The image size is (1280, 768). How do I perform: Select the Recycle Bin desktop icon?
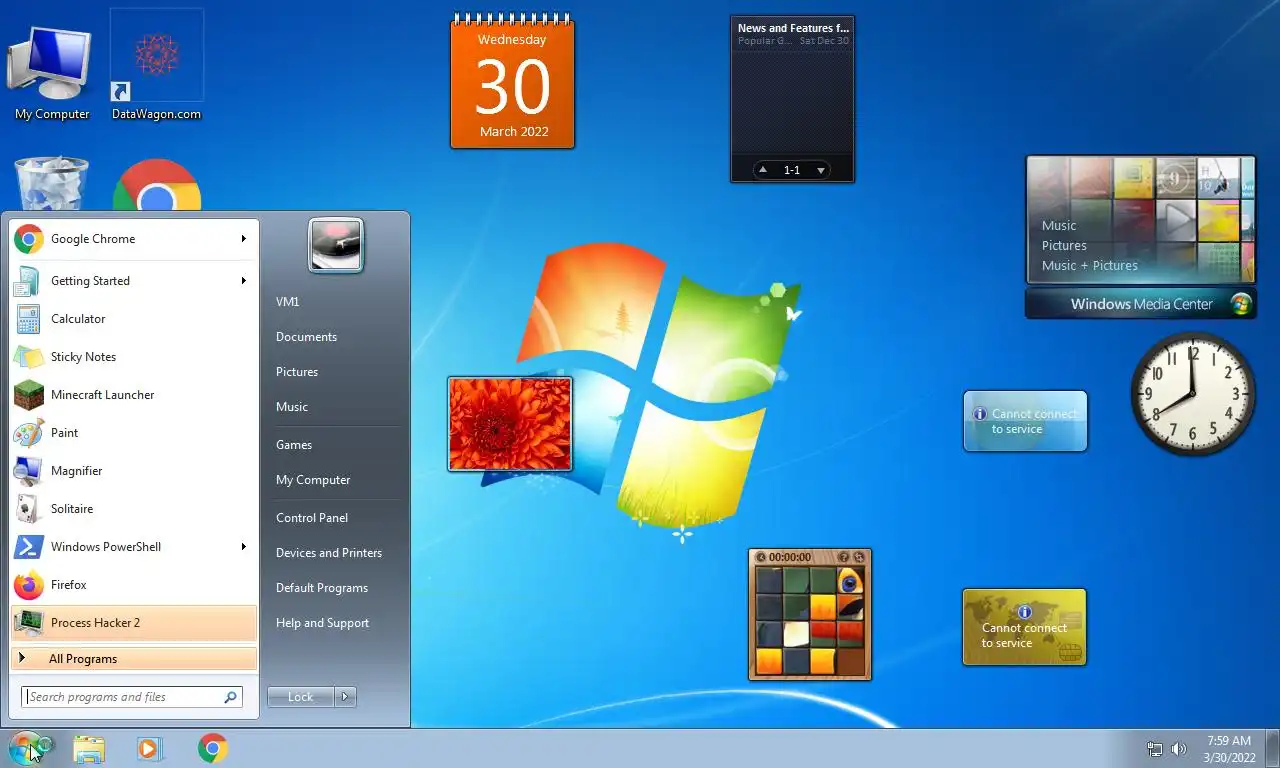pos(51,182)
